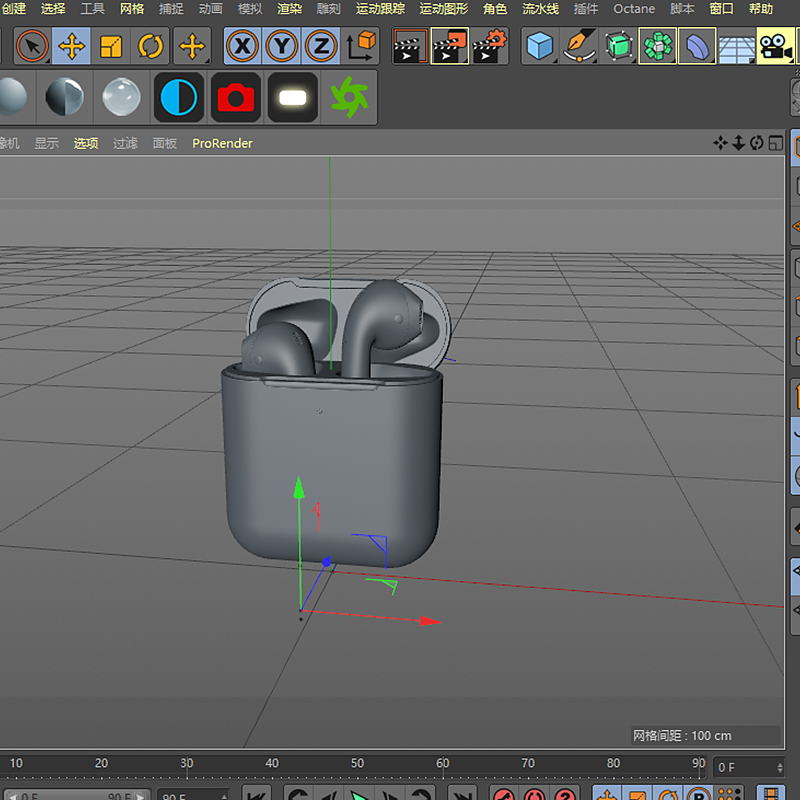This screenshot has width=800, height=800.
Task: Click the blue half-circle icon
Action: 179,97
